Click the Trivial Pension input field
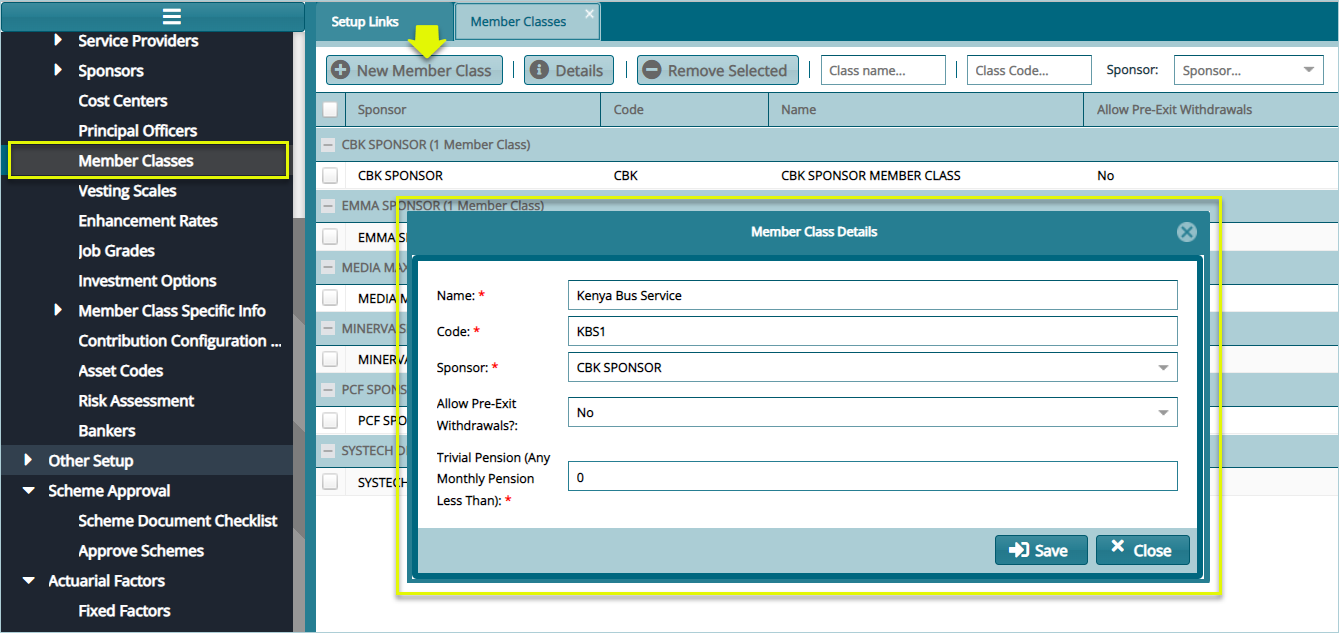The width and height of the screenshot is (1339, 633). (x=872, y=477)
